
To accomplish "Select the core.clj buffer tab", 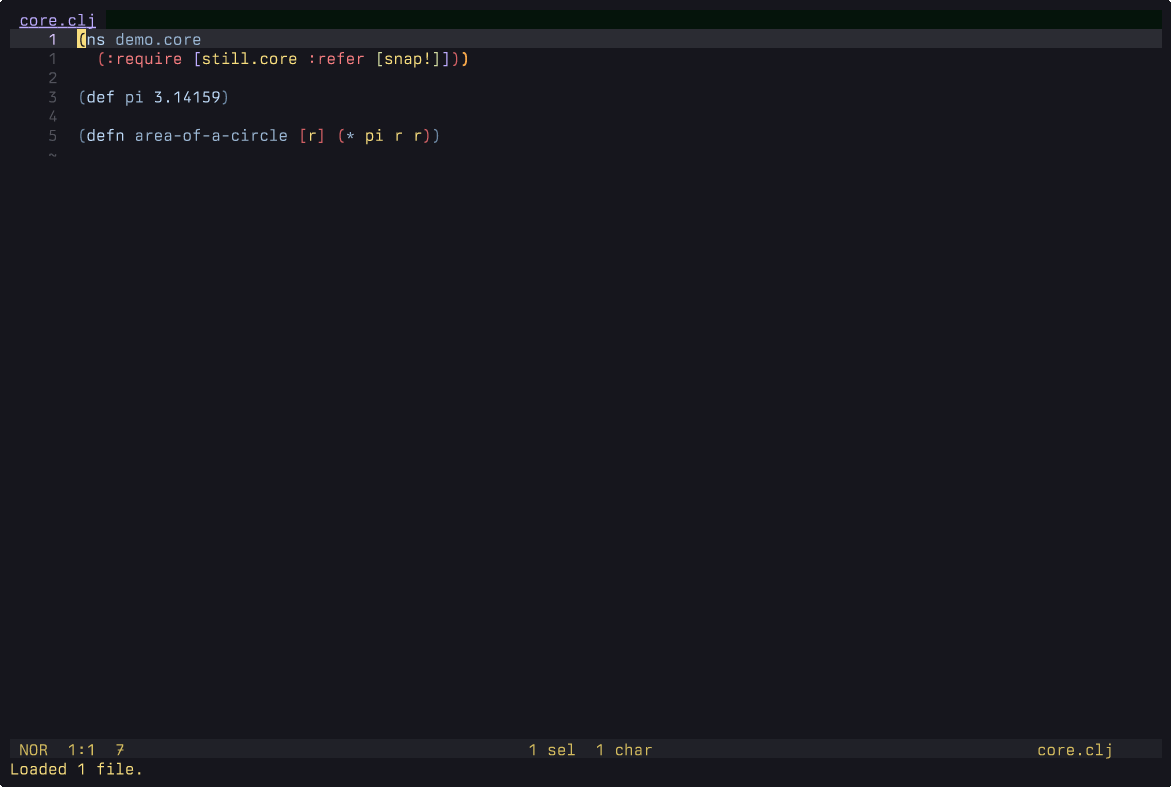I will point(58,20).
